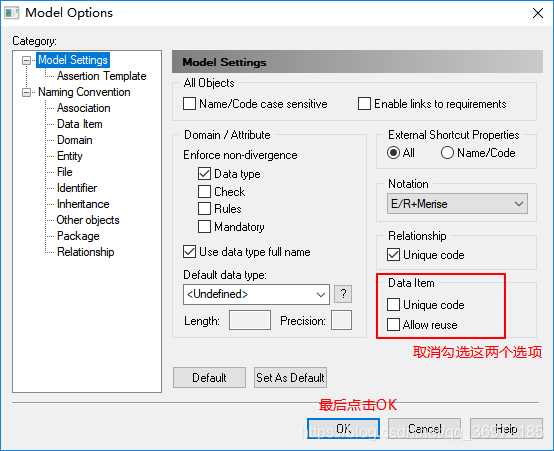Open the Notation E/R+Merise dropdown
This screenshot has width=554, height=451.
pos(457,204)
